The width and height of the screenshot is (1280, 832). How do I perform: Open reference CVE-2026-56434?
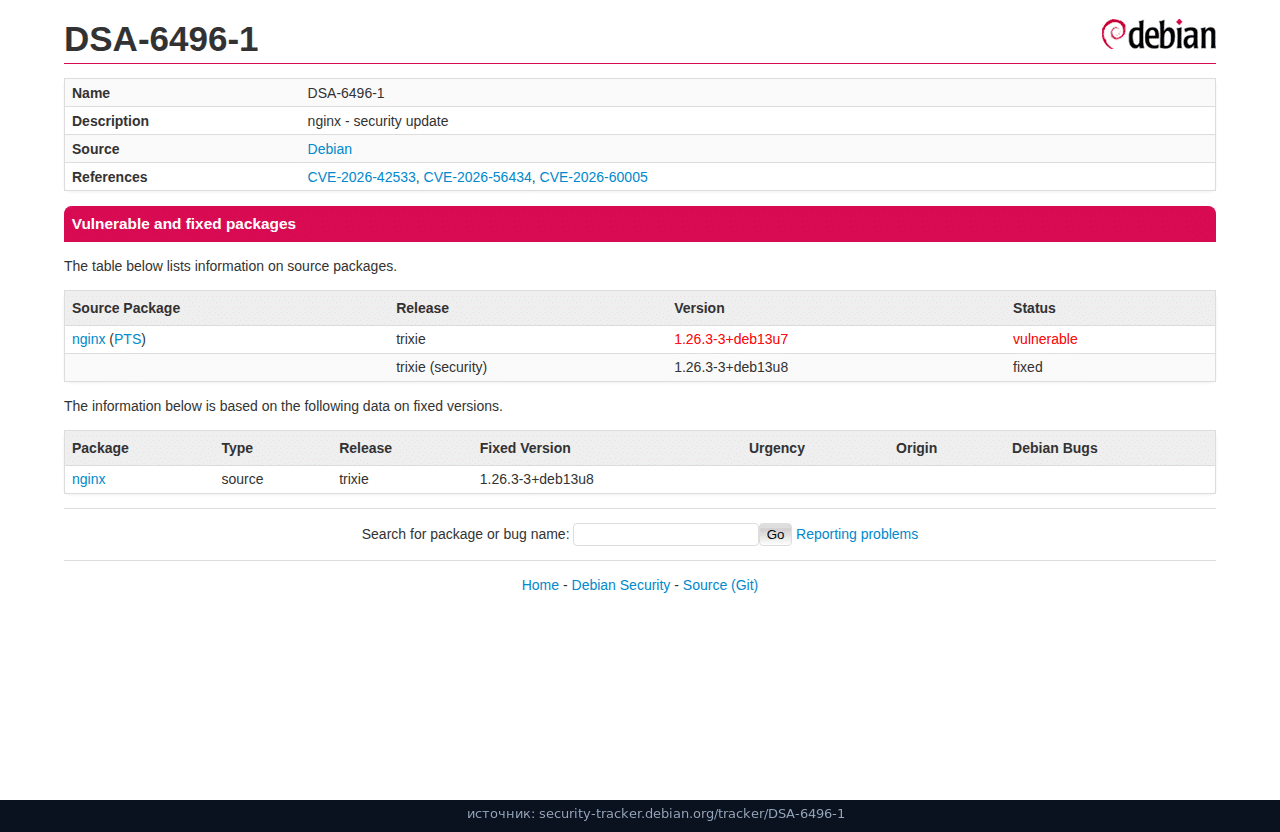point(478,177)
